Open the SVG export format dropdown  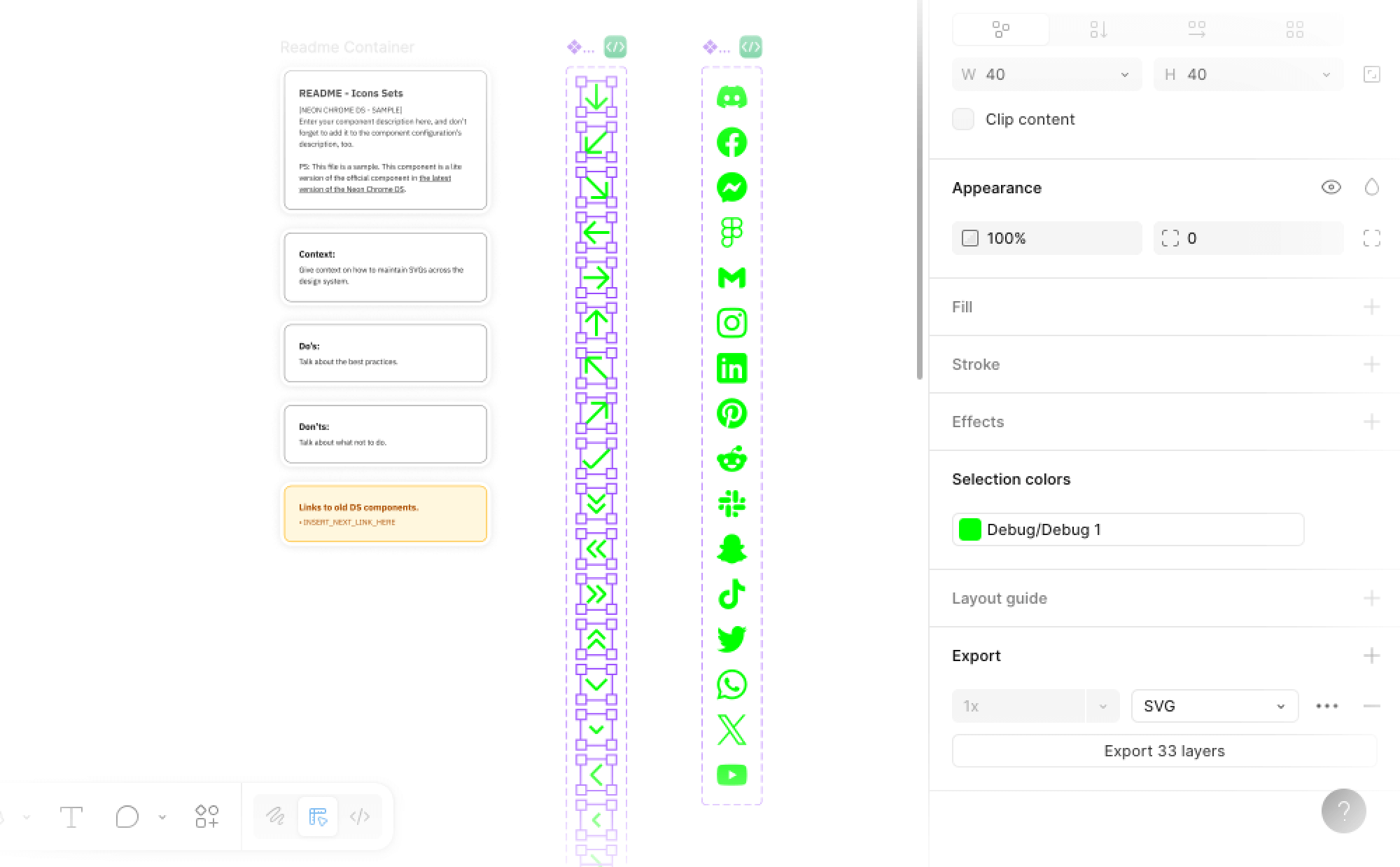1214,706
